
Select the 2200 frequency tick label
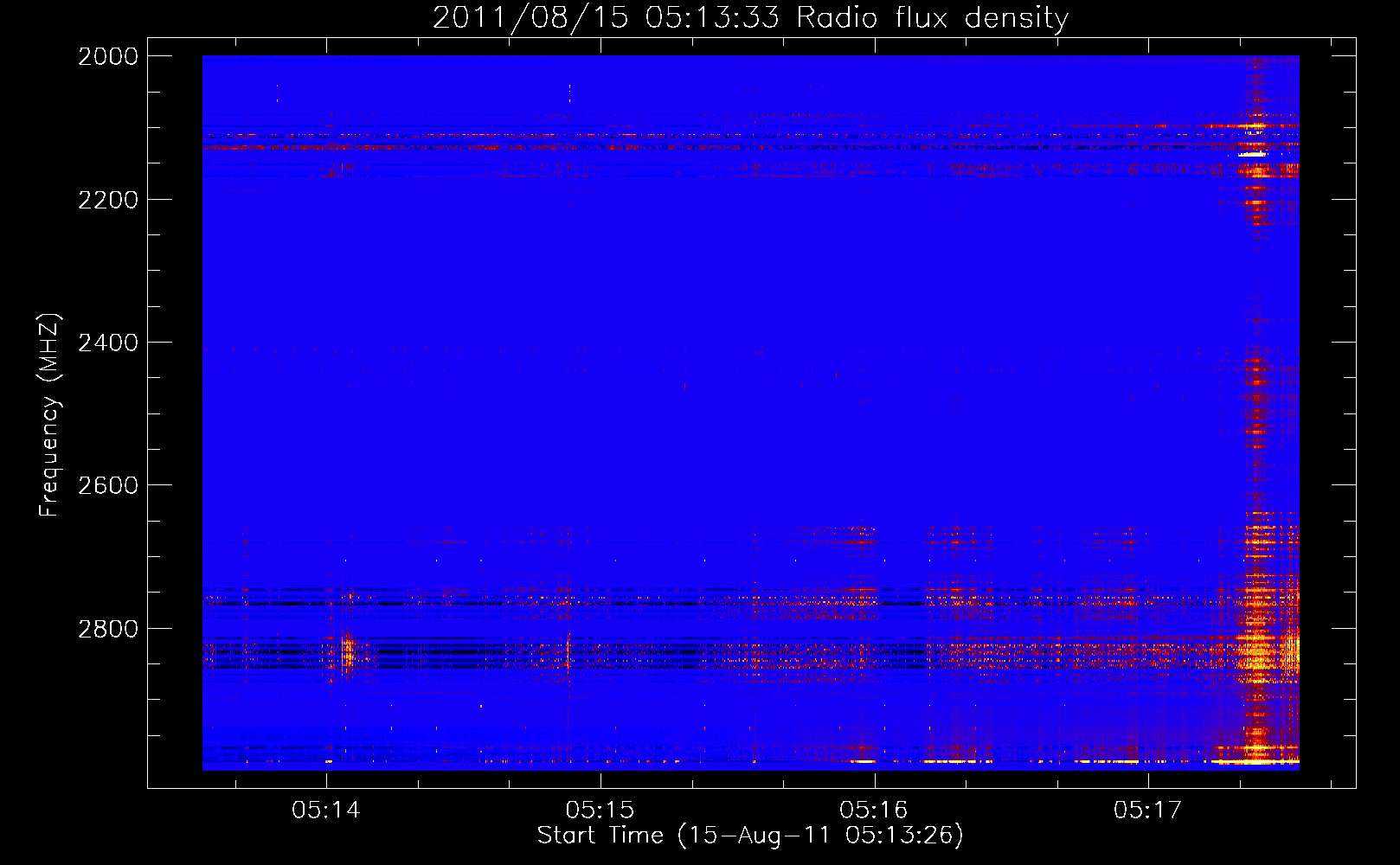click(x=108, y=200)
